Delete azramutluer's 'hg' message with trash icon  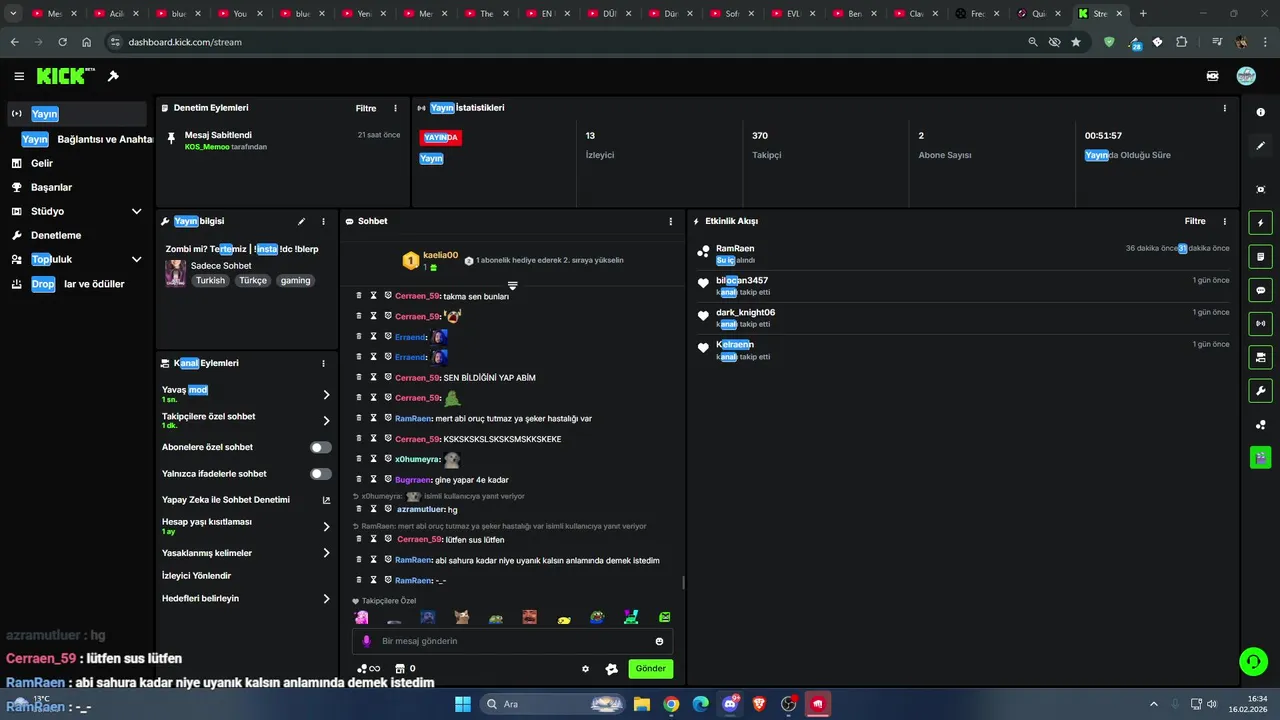[x=359, y=509]
